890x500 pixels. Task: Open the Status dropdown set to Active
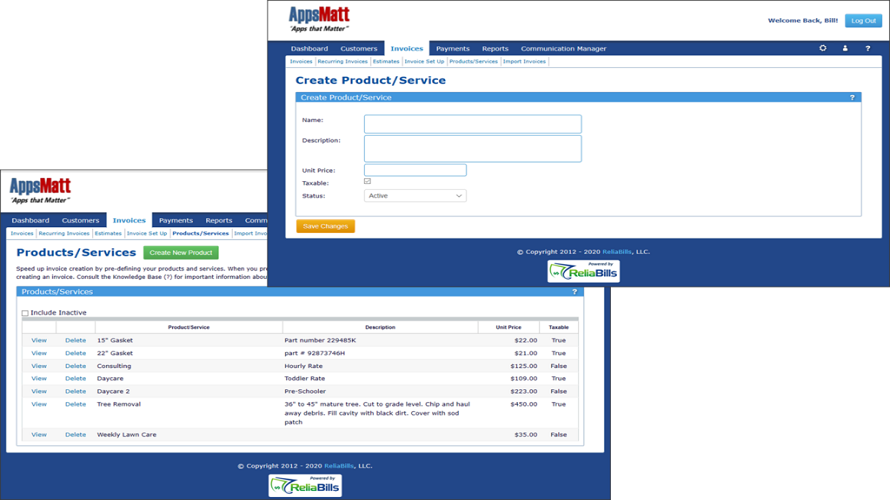(415, 196)
